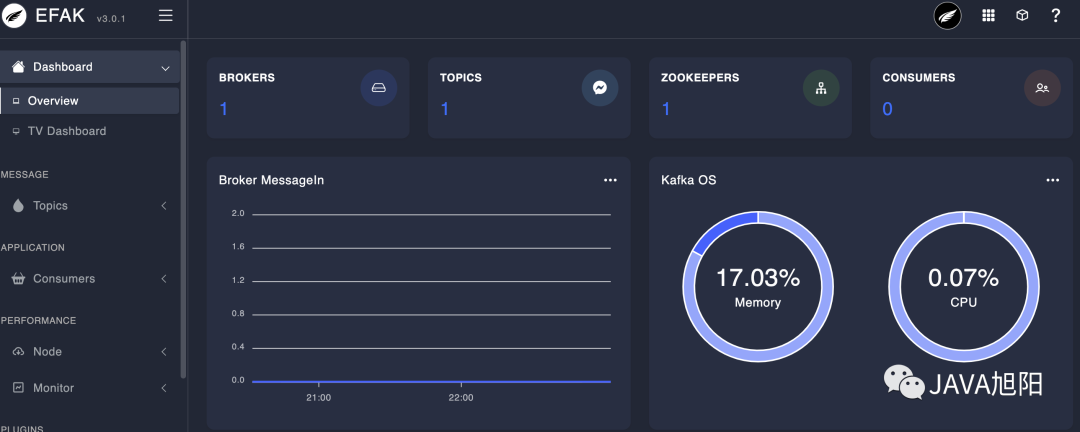This screenshot has width=1080, height=432.
Task: Click the Zookeepers hierarchy icon
Action: click(821, 88)
